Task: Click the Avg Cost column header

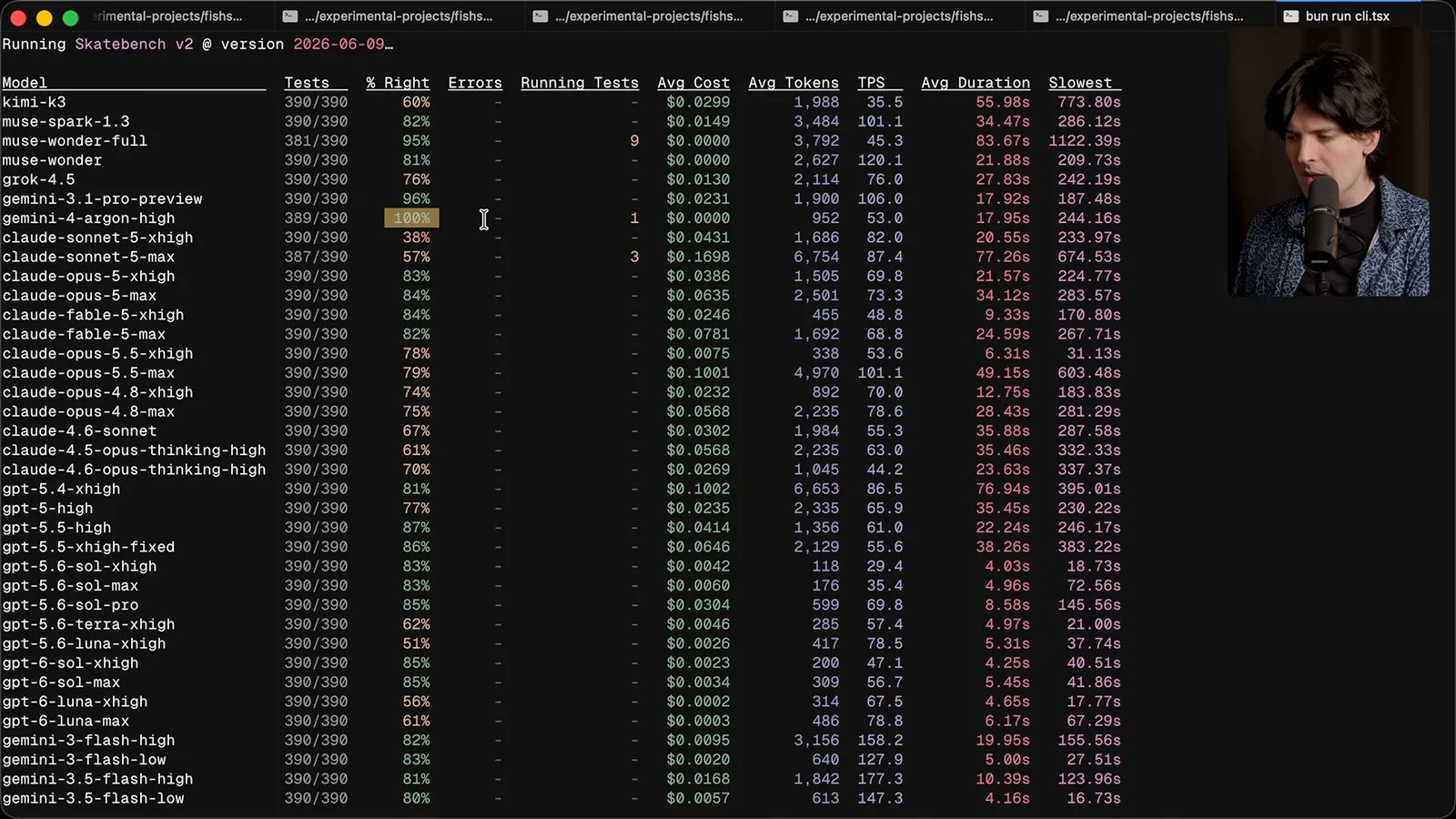Action: (x=693, y=83)
